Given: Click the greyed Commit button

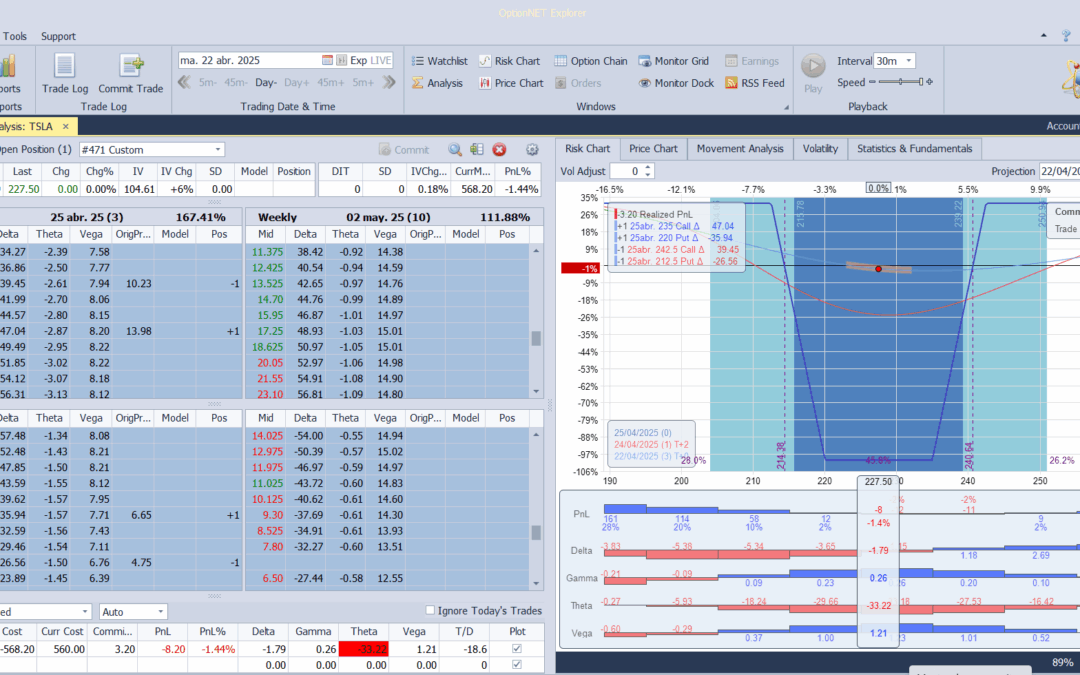Looking at the screenshot, I should point(404,149).
